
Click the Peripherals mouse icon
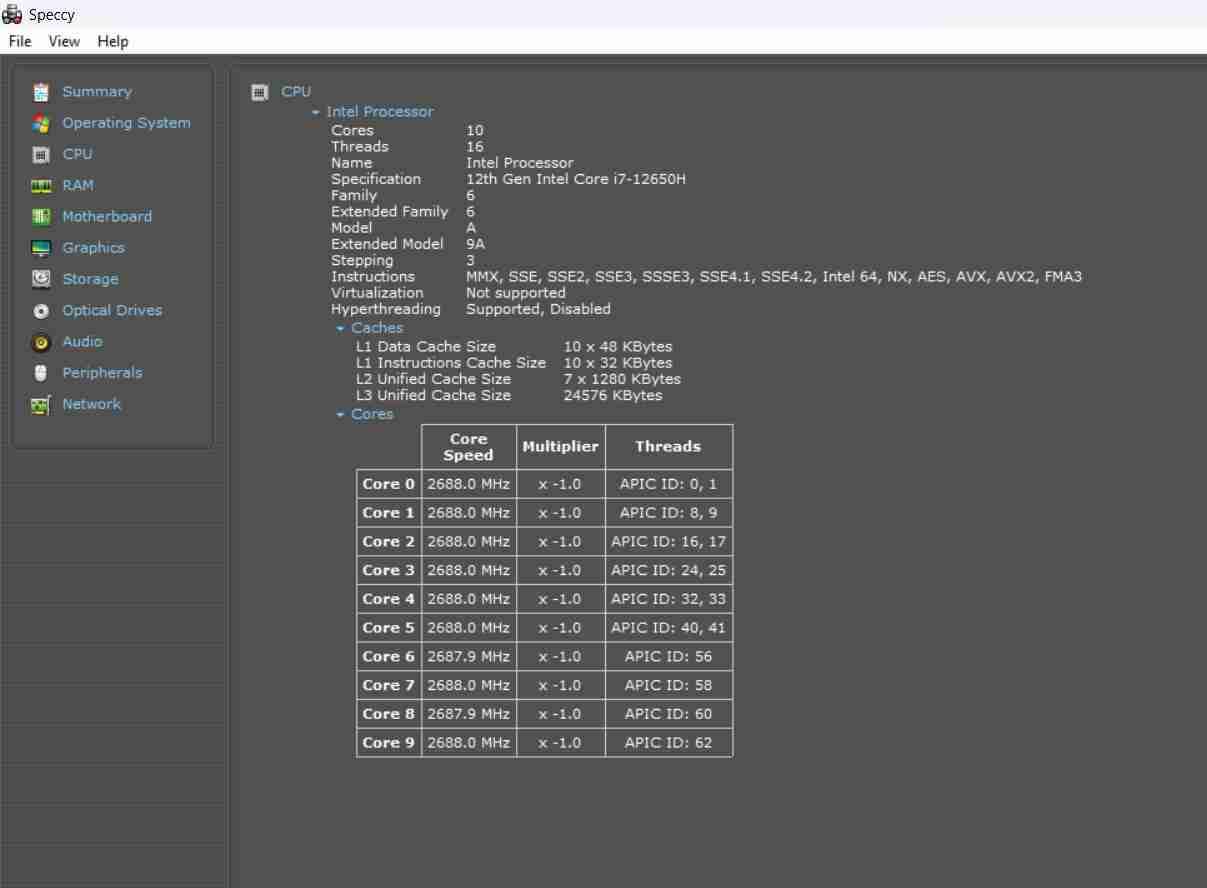point(41,373)
